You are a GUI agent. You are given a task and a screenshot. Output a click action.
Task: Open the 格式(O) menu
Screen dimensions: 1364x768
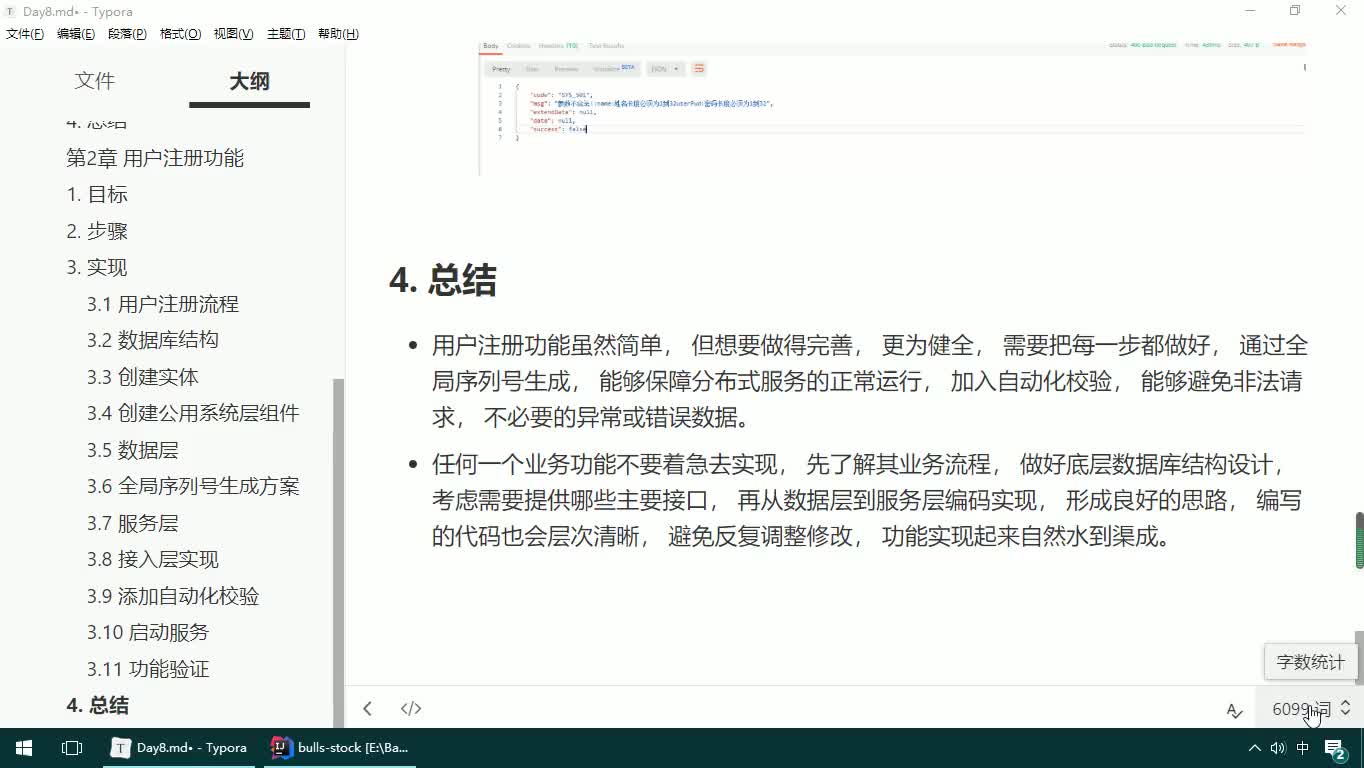coord(180,34)
